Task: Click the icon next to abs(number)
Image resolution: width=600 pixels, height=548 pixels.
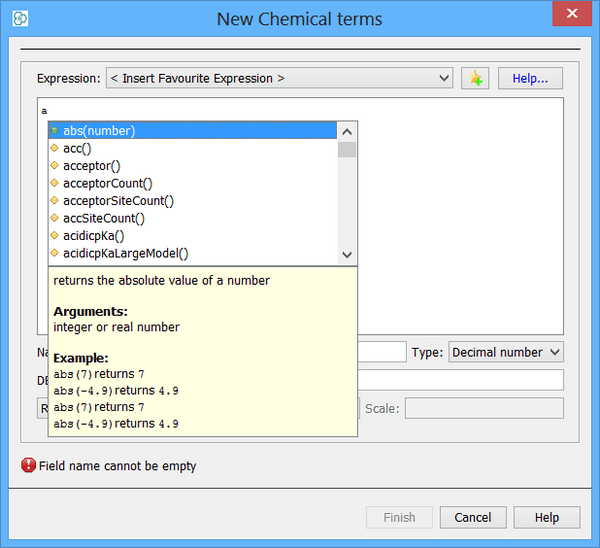Action: coord(54,131)
